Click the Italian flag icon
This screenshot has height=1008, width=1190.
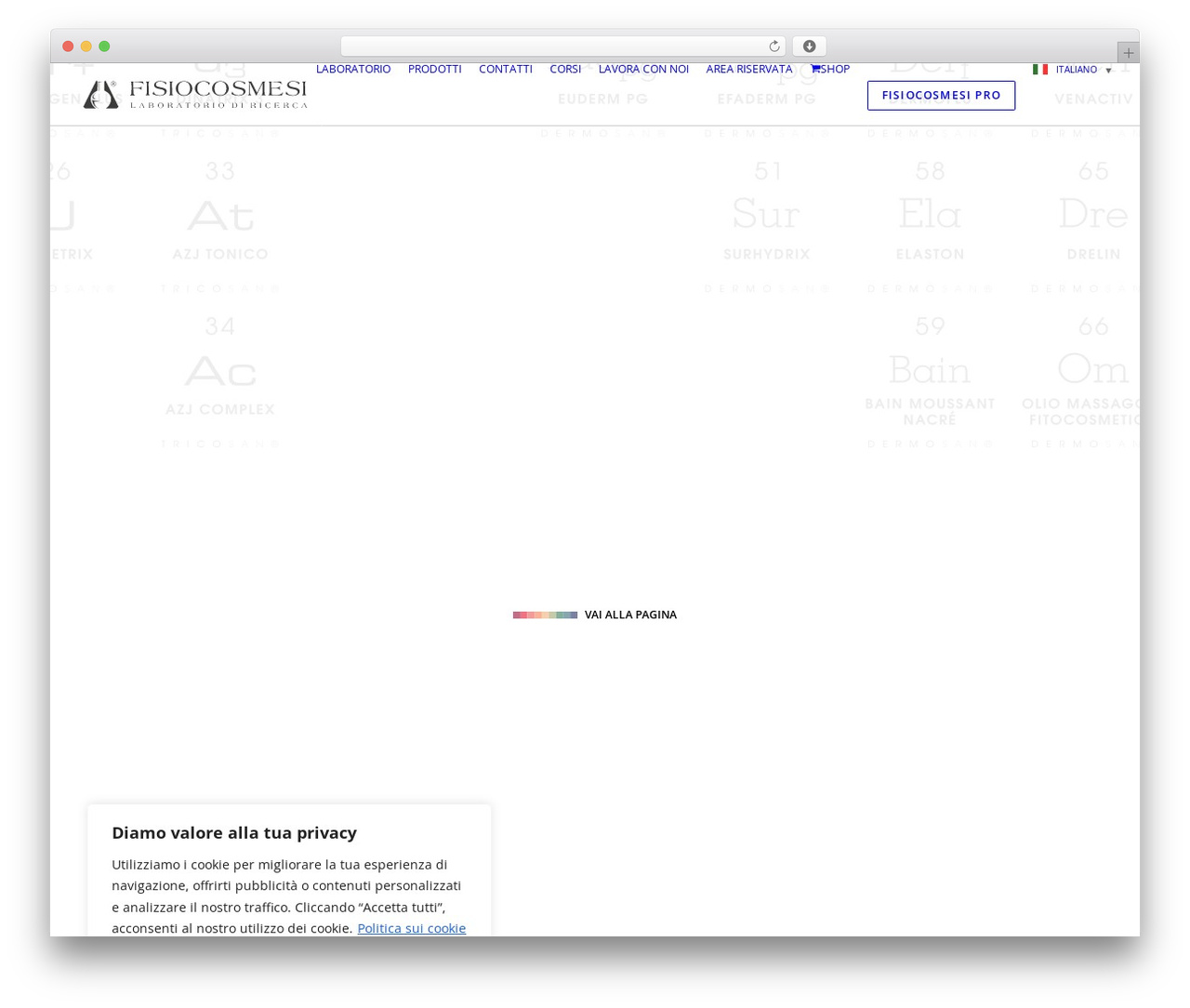click(1040, 70)
